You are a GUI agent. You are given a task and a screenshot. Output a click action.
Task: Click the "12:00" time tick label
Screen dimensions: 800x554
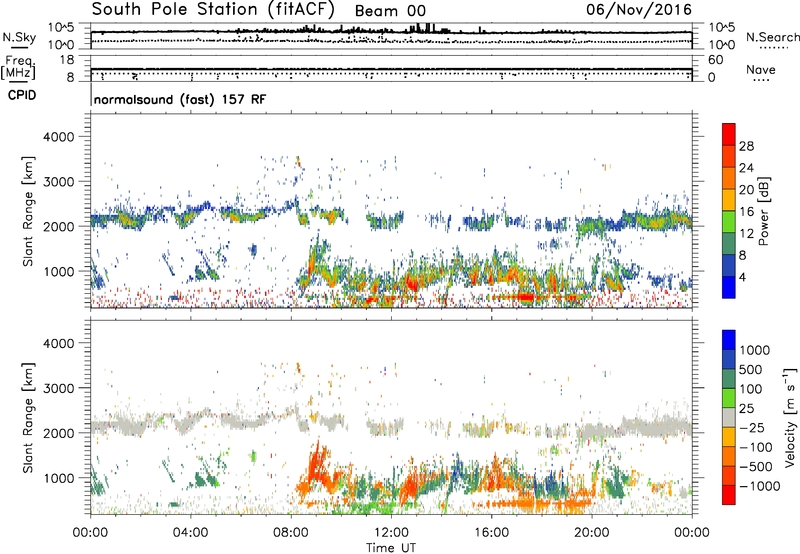tap(391, 533)
